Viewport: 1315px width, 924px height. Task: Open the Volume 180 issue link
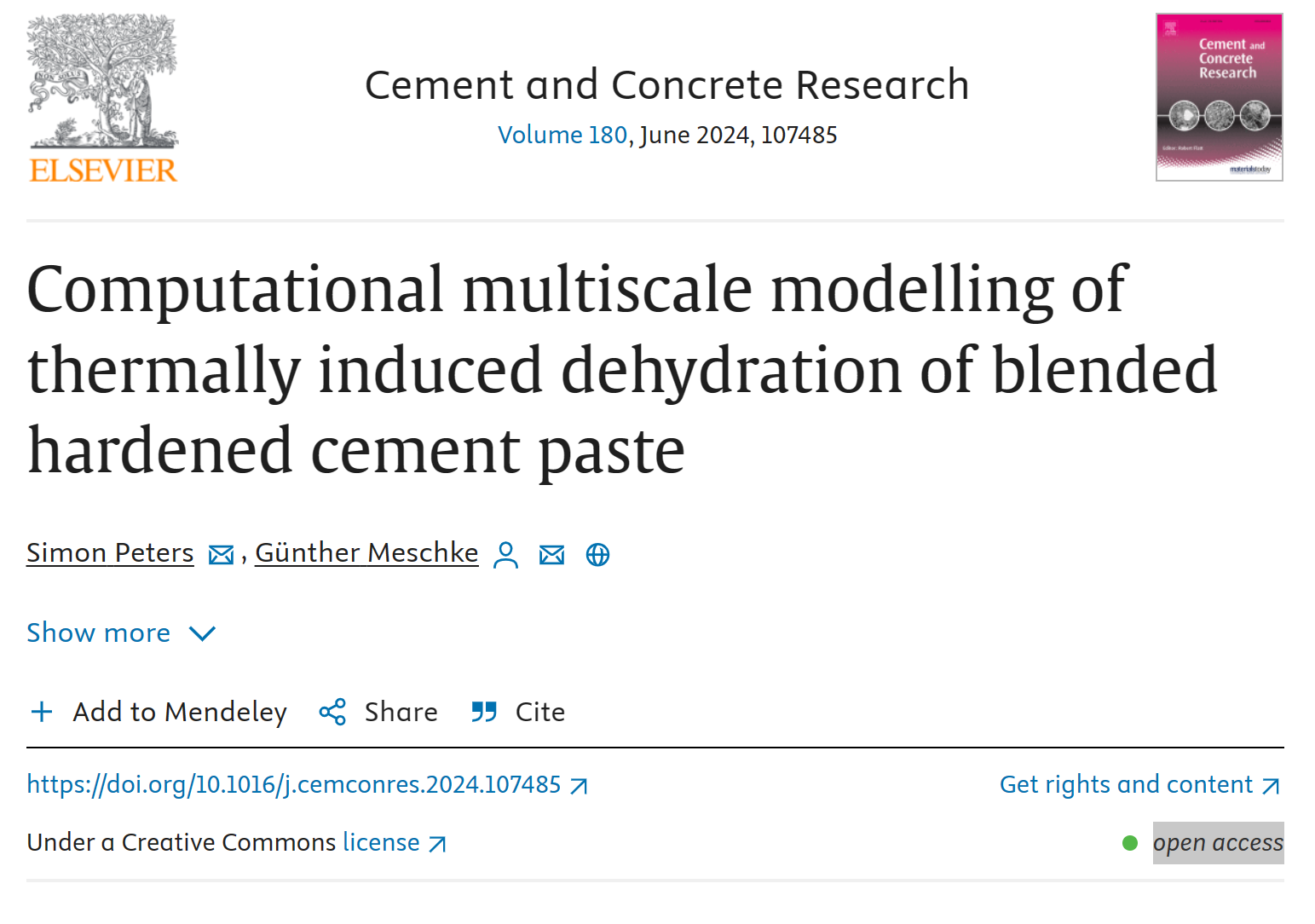[x=562, y=135]
